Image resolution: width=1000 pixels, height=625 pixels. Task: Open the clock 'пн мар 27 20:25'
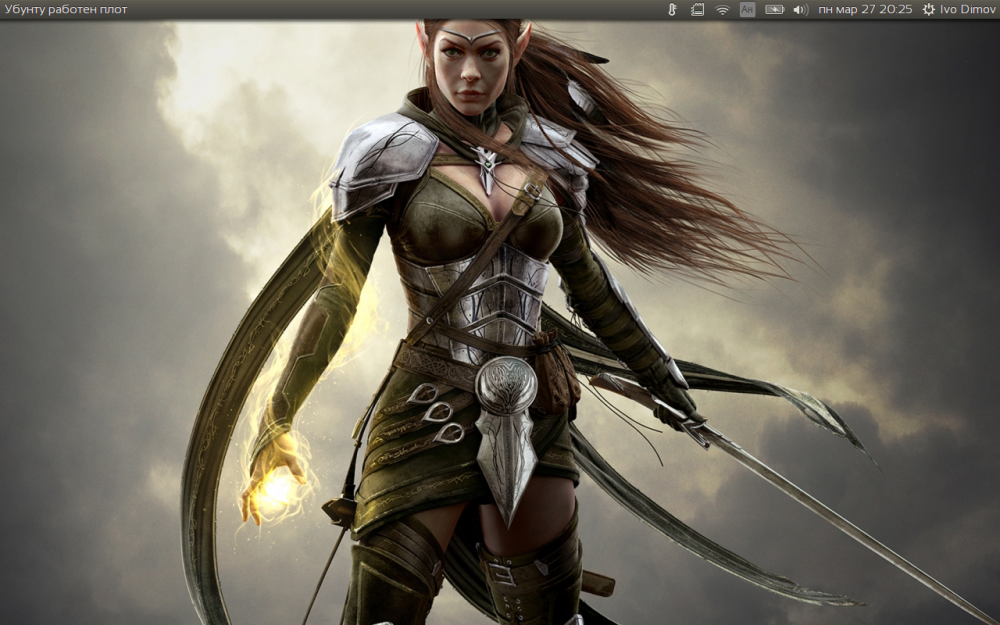pyautogui.click(x=865, y=10)
